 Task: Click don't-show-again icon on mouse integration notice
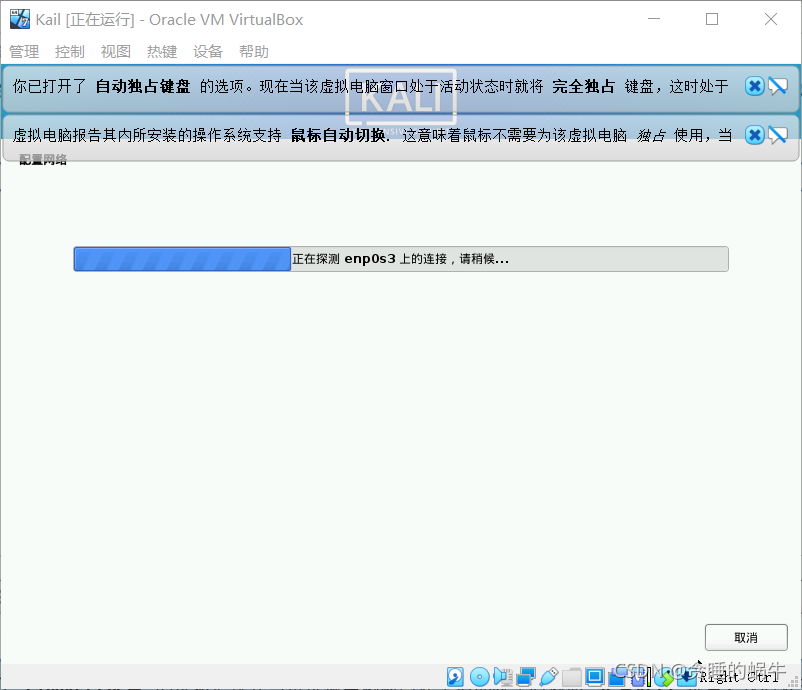point(778,135)
